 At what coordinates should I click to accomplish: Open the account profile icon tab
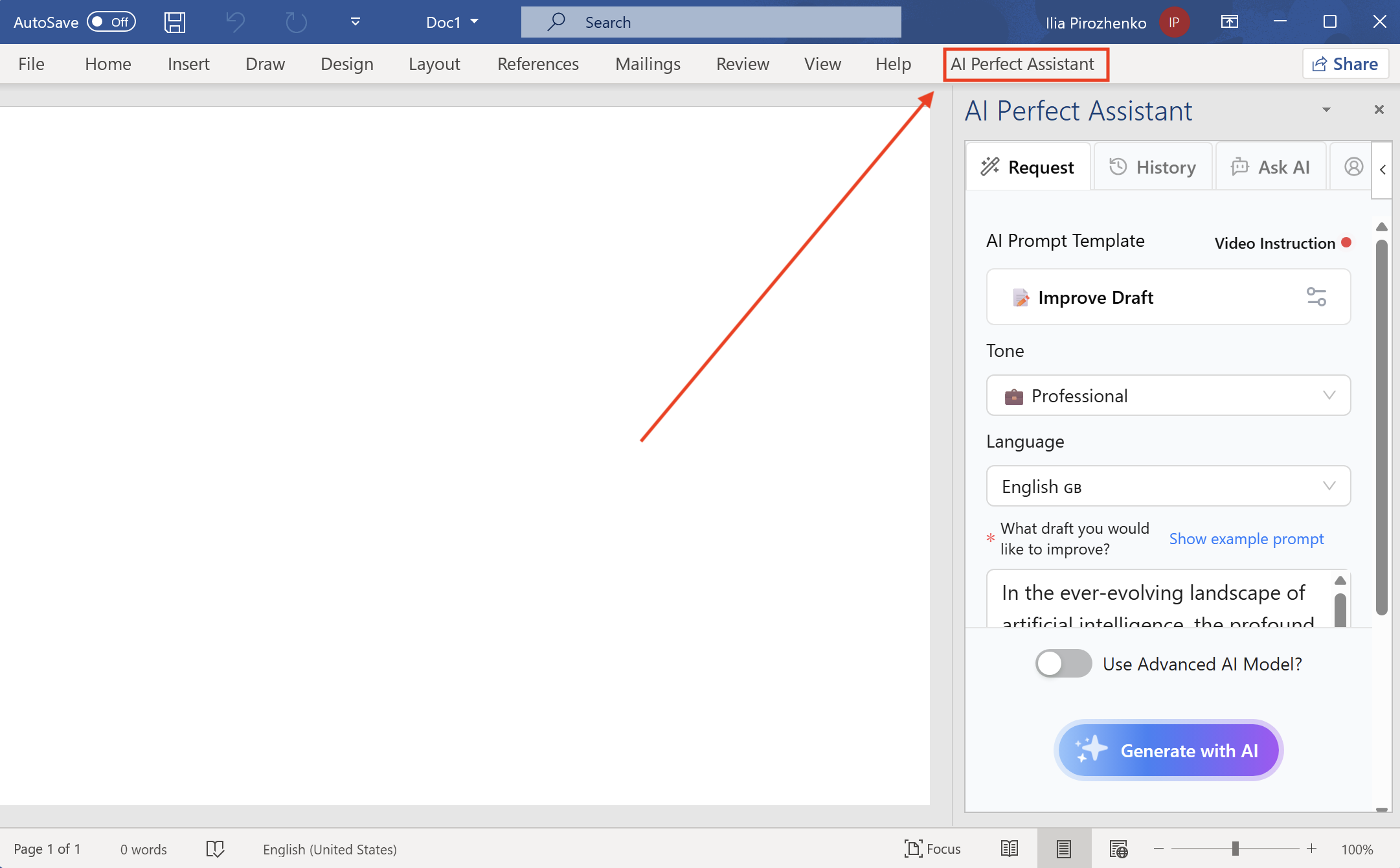coord(1353,167)
